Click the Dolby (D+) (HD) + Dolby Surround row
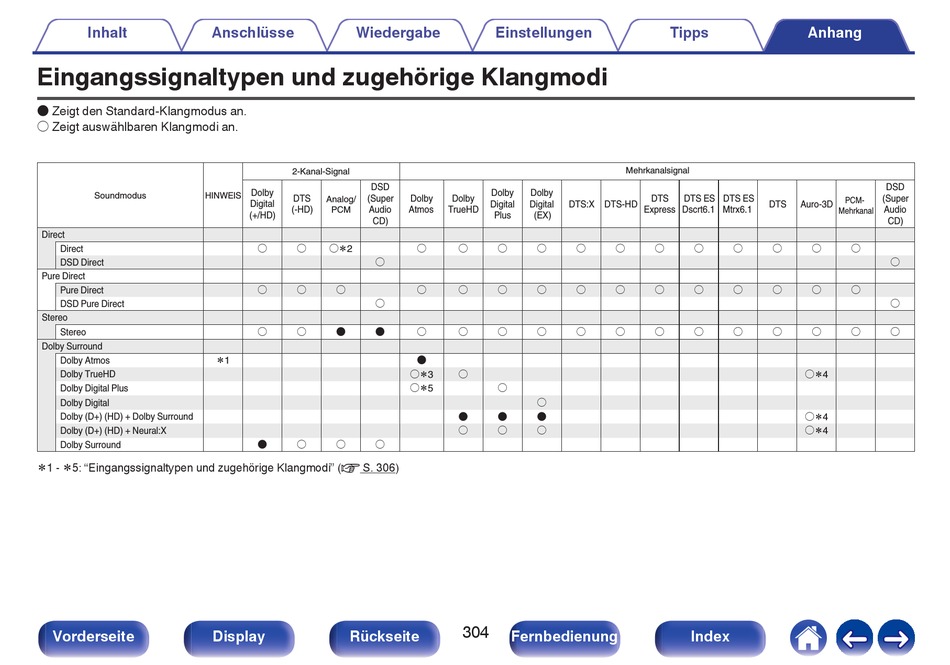Viewport: 950px width, 665px height. point(126,417)
